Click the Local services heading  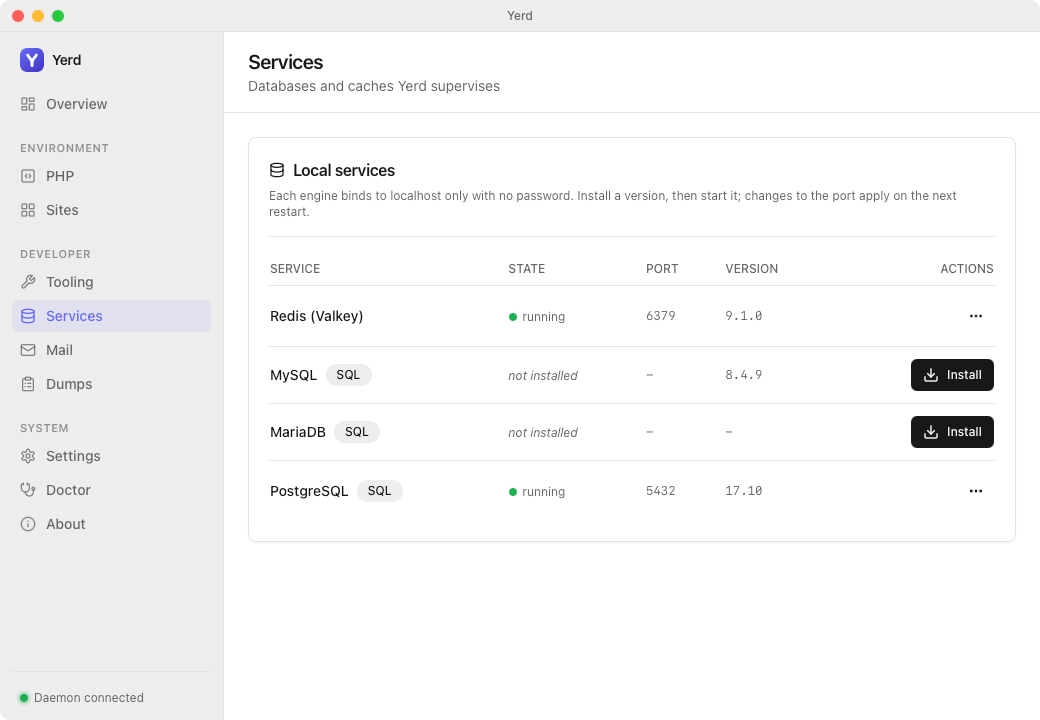click(344, 170)
